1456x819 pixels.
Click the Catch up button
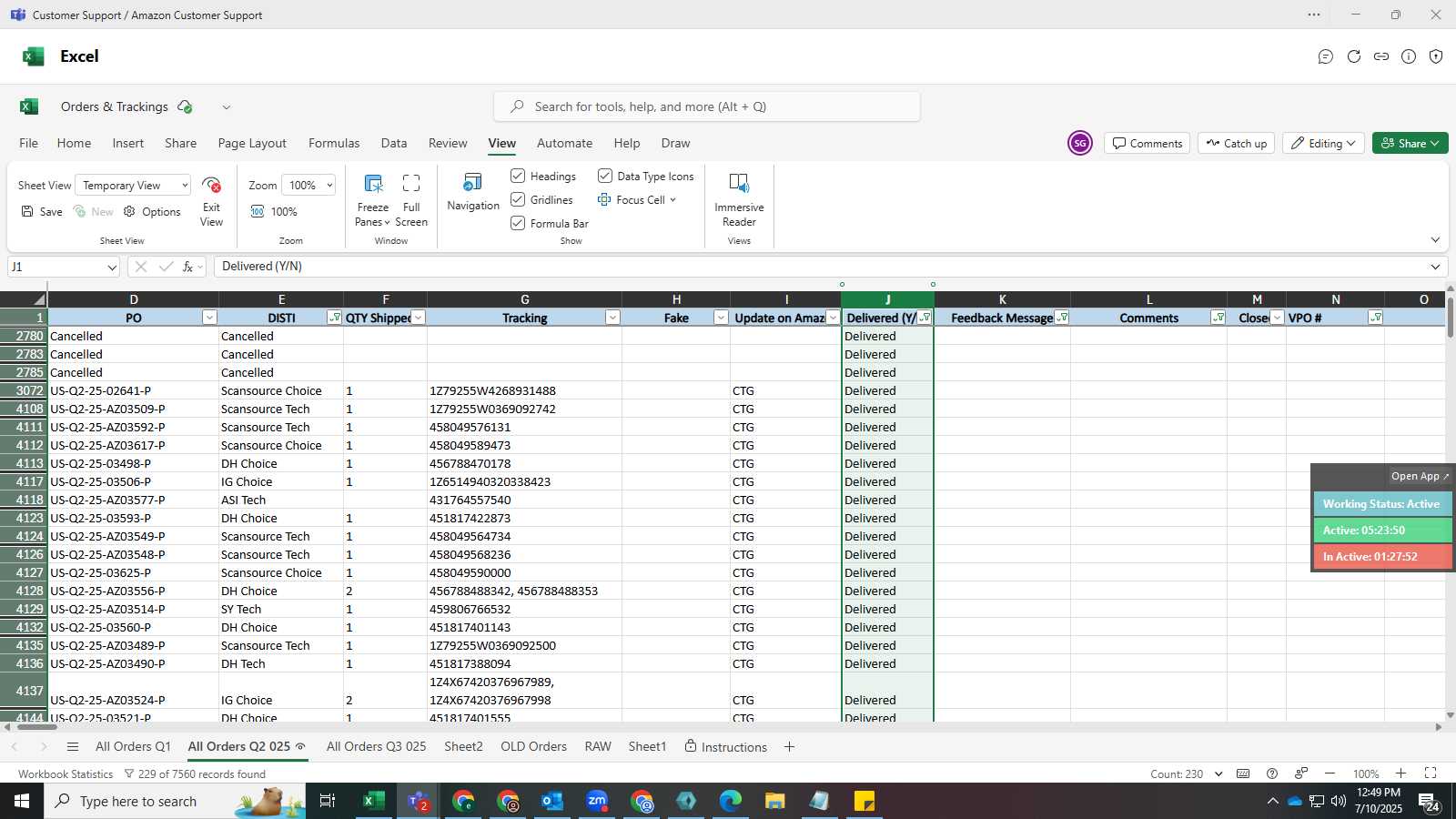1237,143
